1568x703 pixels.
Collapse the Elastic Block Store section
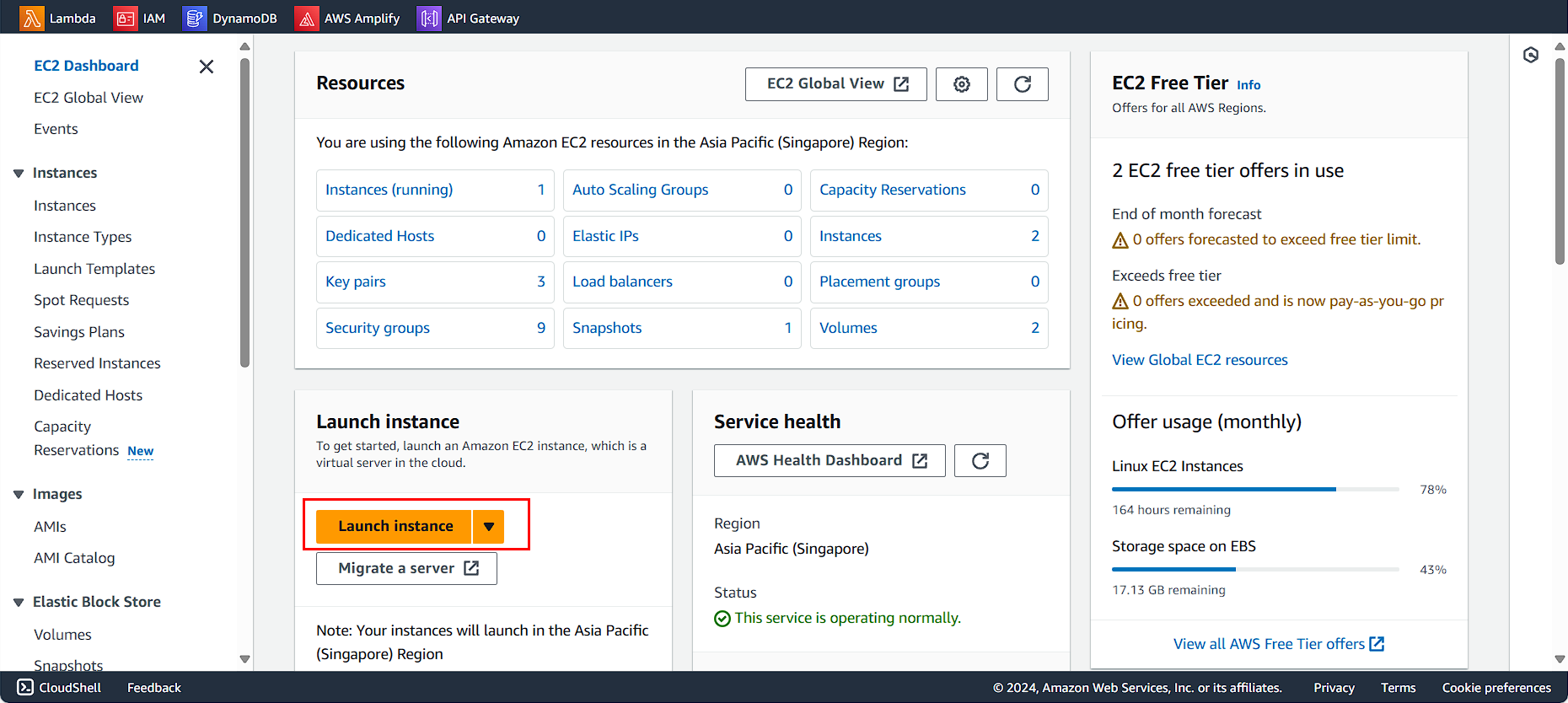(19, 603)
